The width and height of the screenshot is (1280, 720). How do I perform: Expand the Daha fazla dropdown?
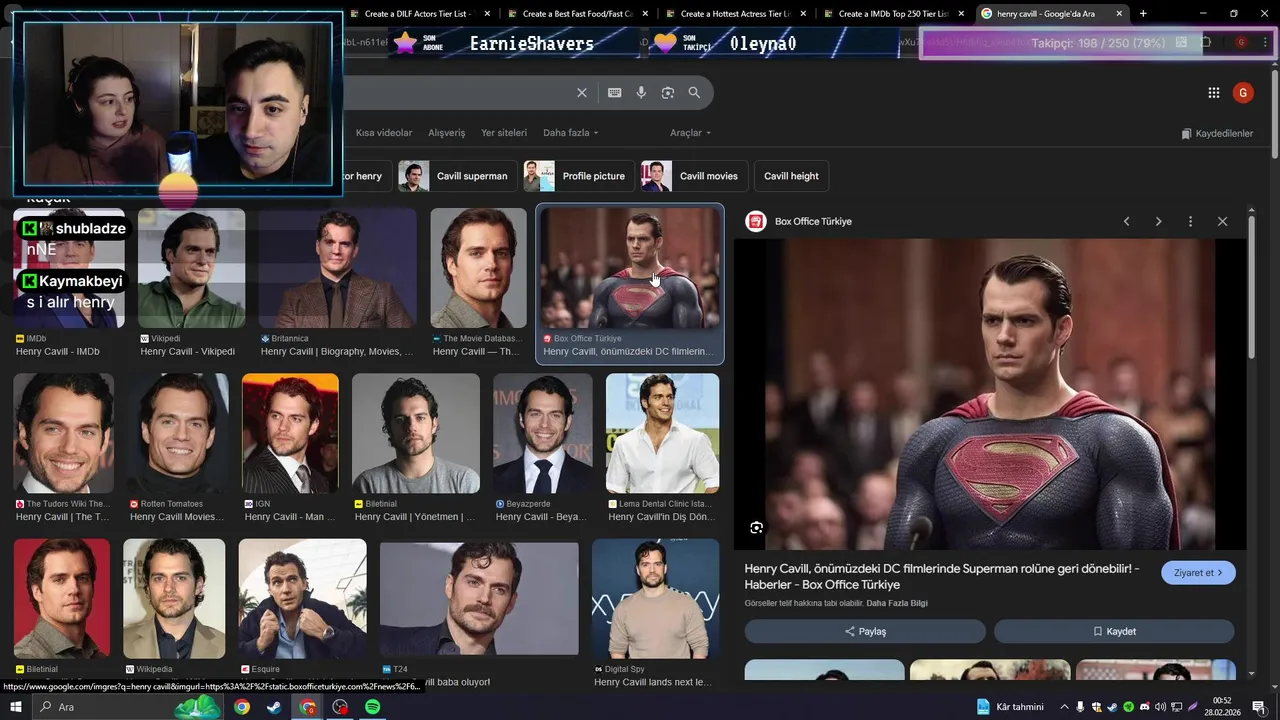pyautogui.click(x=570, y=133)
